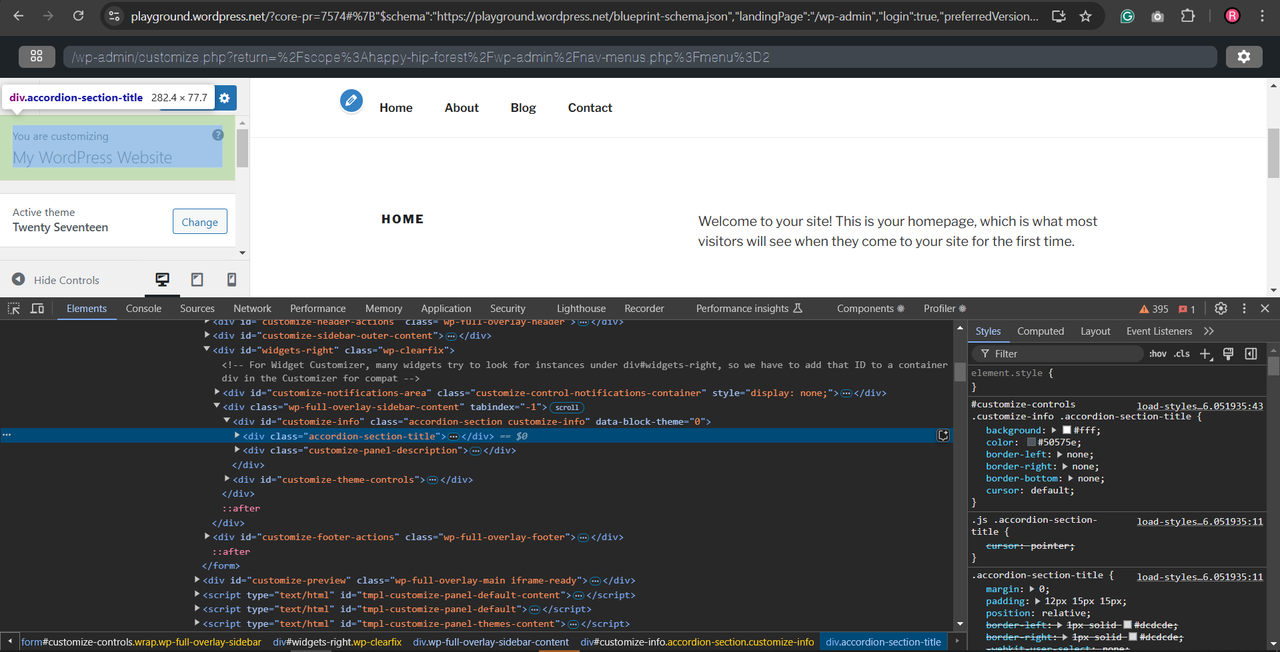Add a new style rule with the plus icon
Image resolution: width=1280 pixels, height=652 pixels.
1206,354
